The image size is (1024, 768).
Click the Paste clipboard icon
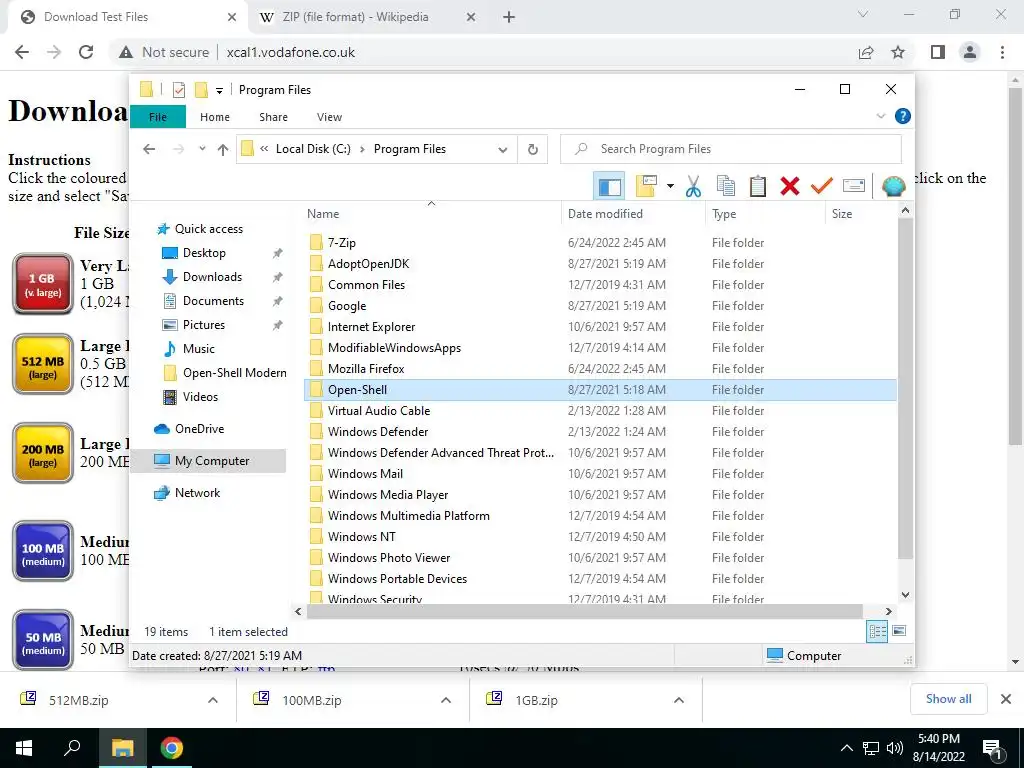(758, 186)
